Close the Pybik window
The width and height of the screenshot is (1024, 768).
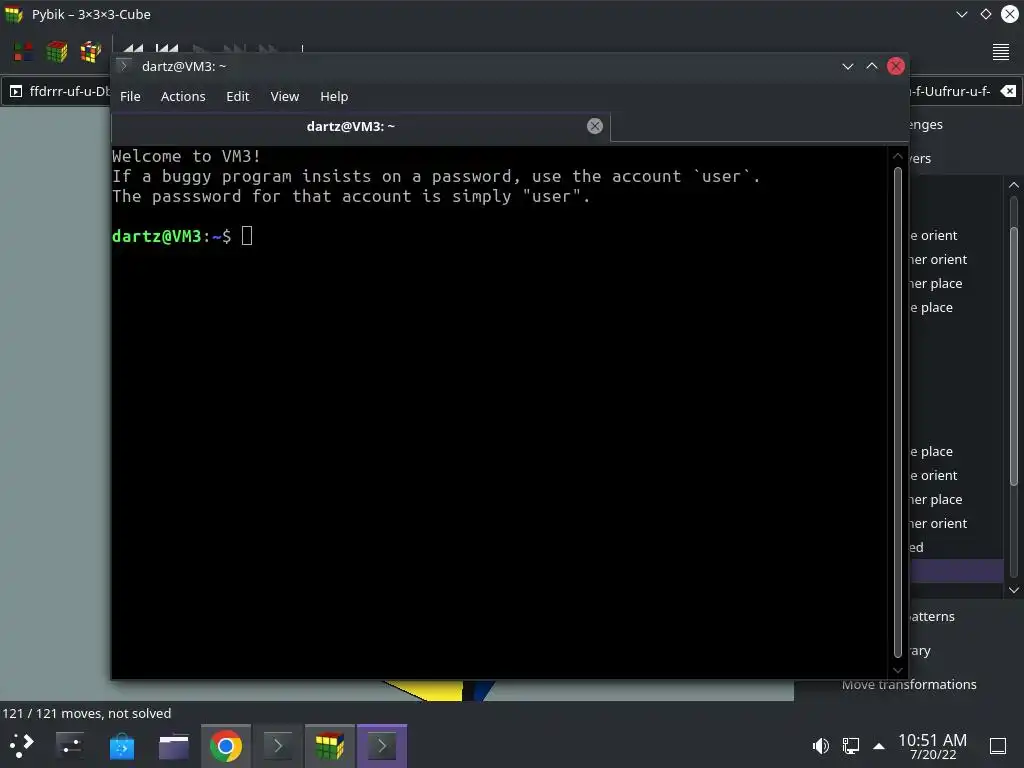1010,14
